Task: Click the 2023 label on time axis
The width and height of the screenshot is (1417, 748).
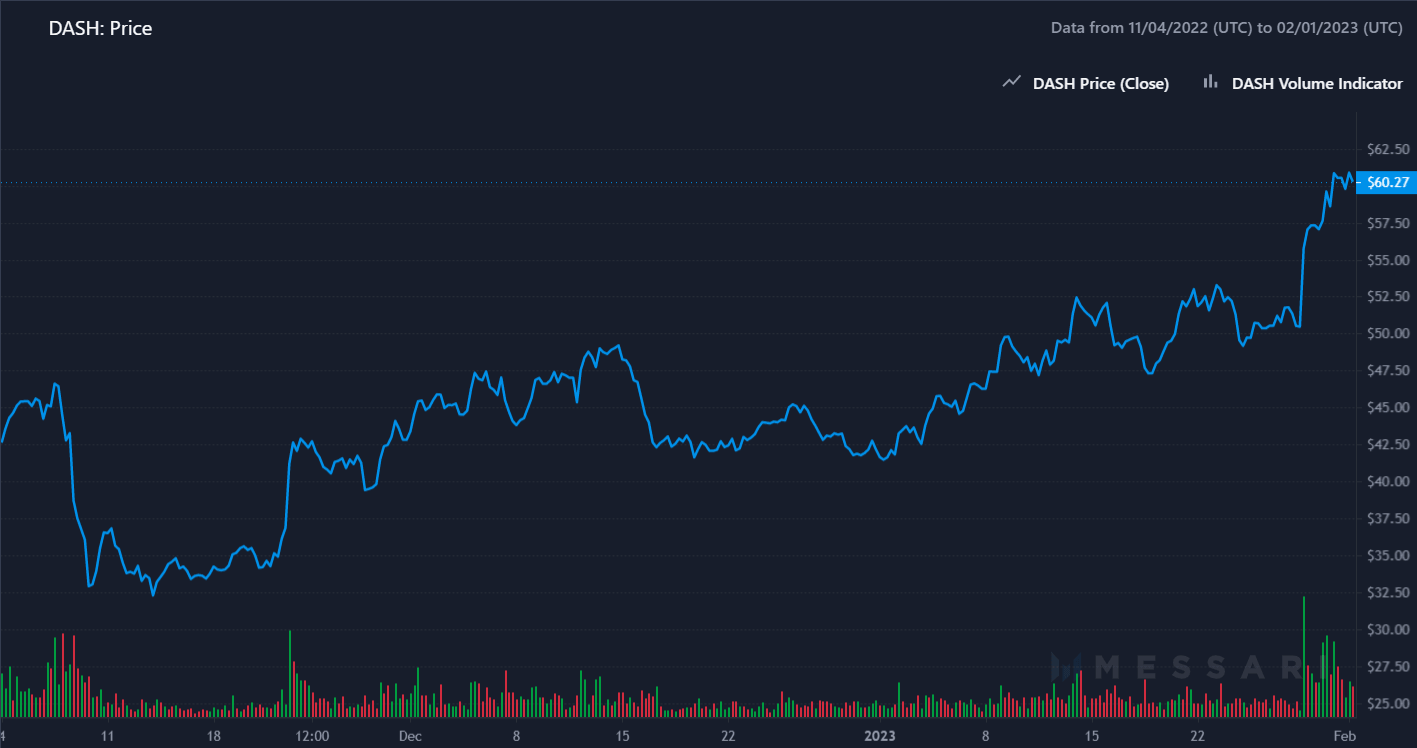Action: point(882,736)
